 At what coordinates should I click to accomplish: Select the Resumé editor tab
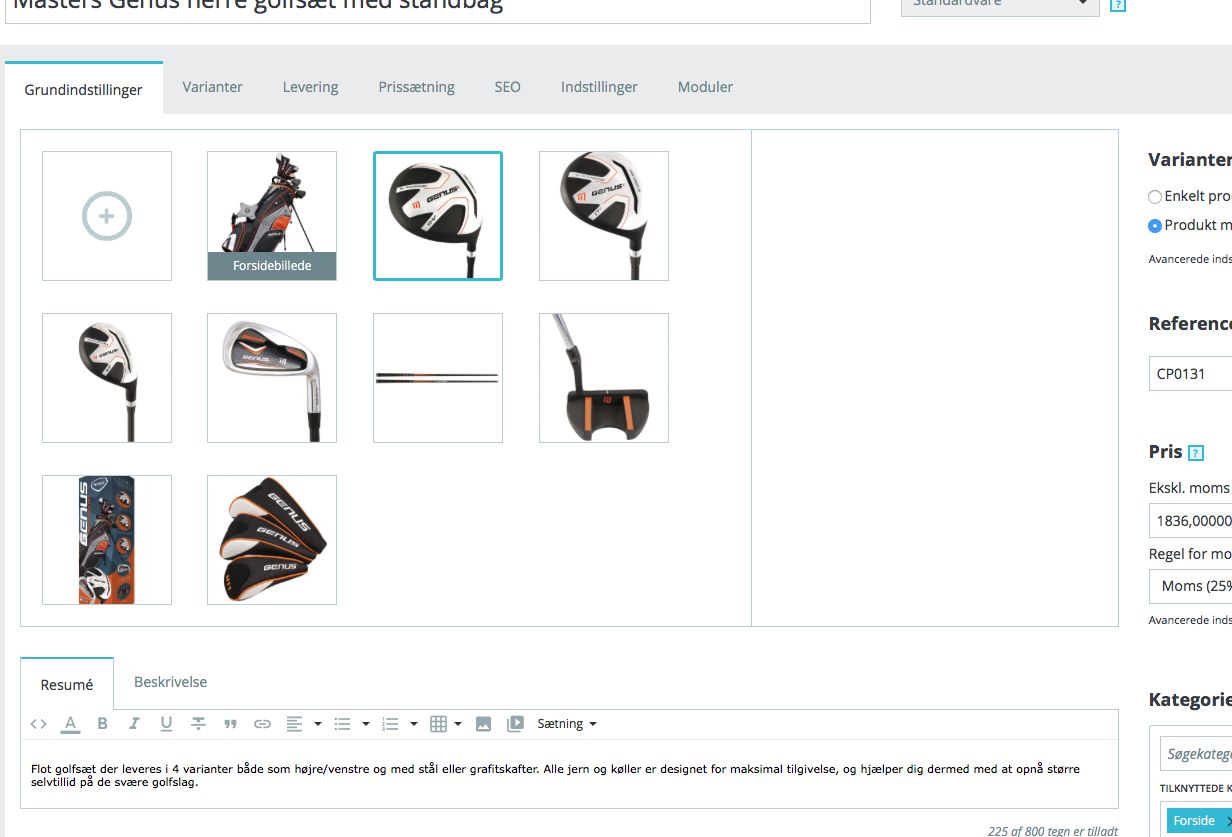[67, 684]
